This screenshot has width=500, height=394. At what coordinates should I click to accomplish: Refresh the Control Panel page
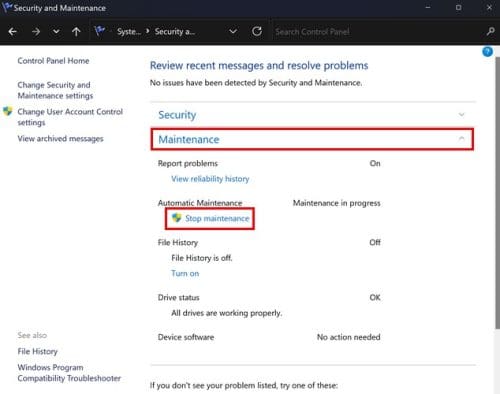click(257, 31)
